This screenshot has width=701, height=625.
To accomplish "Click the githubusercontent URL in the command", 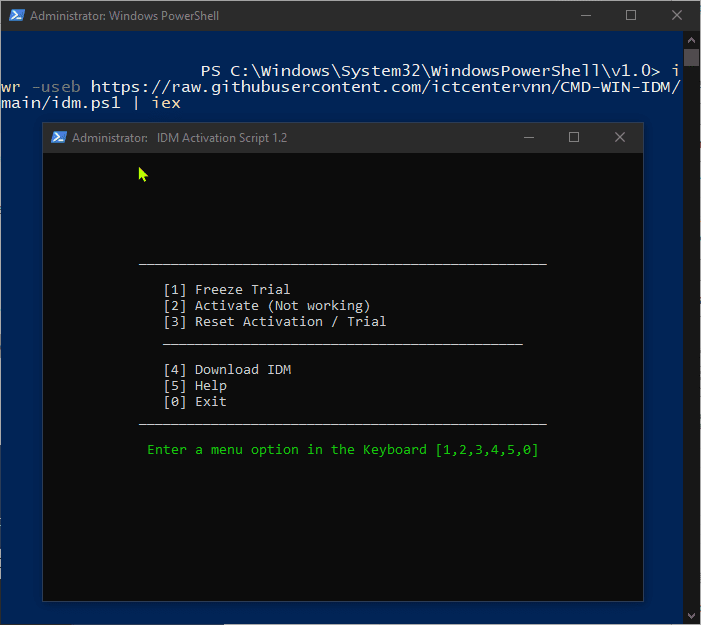I will pos(386,87).
